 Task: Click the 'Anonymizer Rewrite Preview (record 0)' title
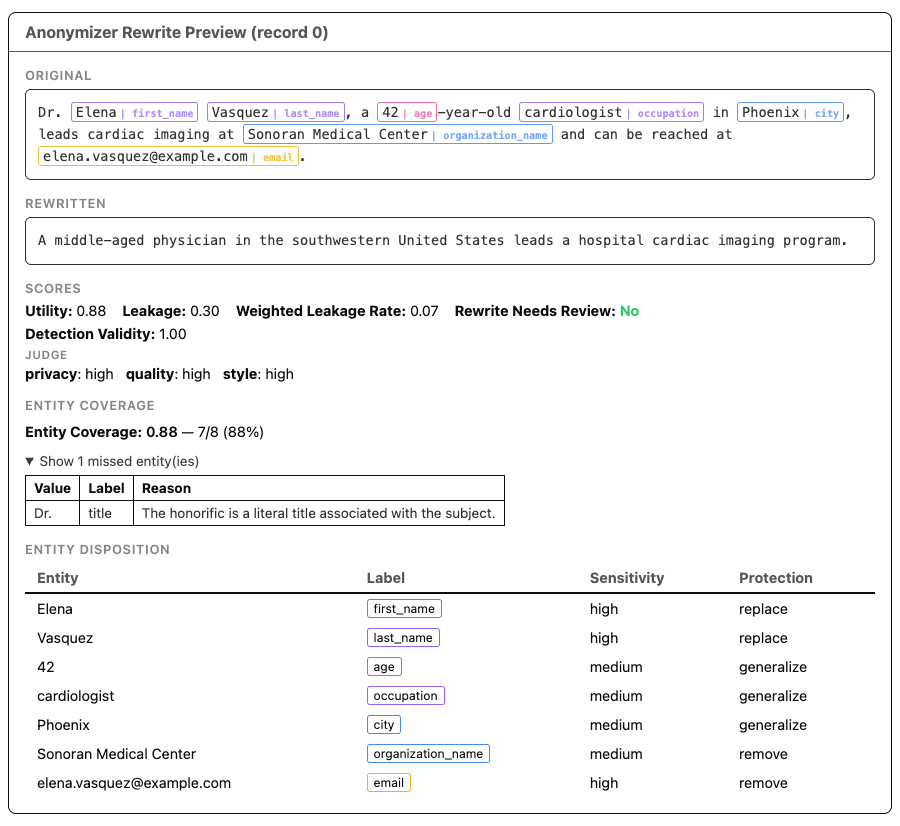[177, 33]
